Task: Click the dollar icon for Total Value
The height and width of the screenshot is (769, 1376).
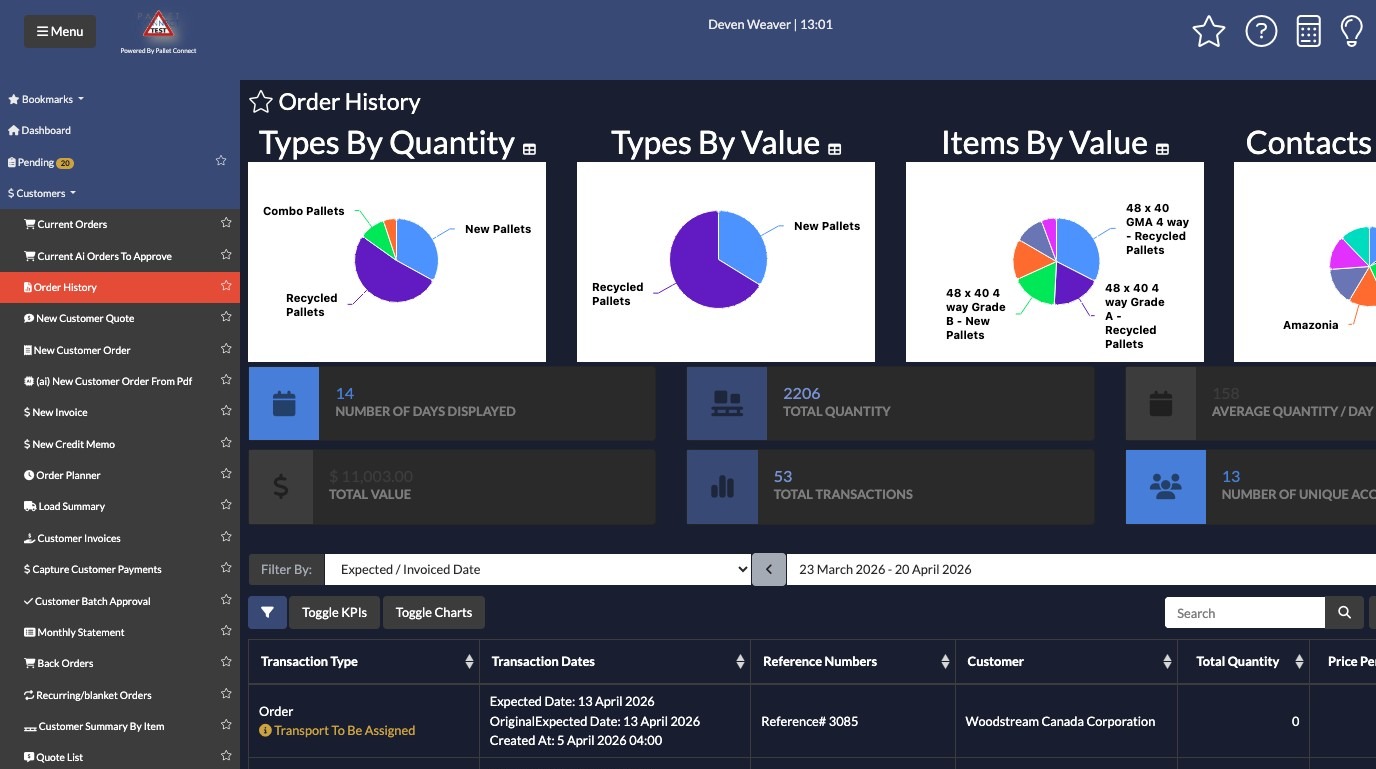Action: point(281,487)
